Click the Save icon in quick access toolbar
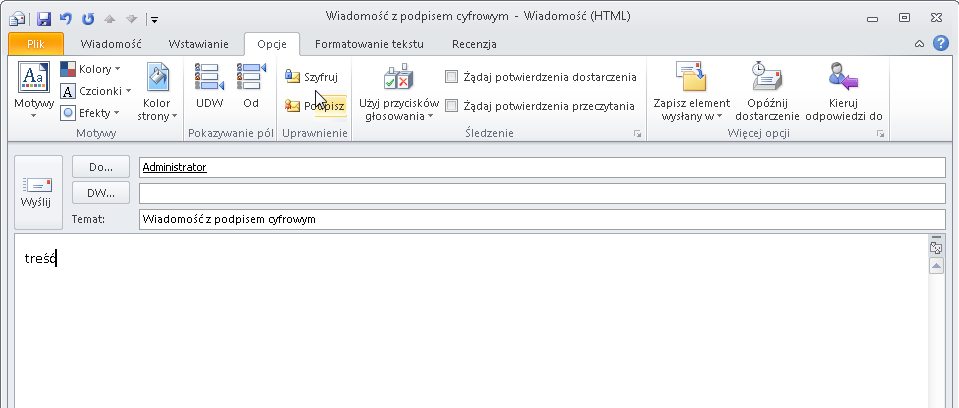The height and width of the screenshot is (408, 959). click(x=43, y=18)
